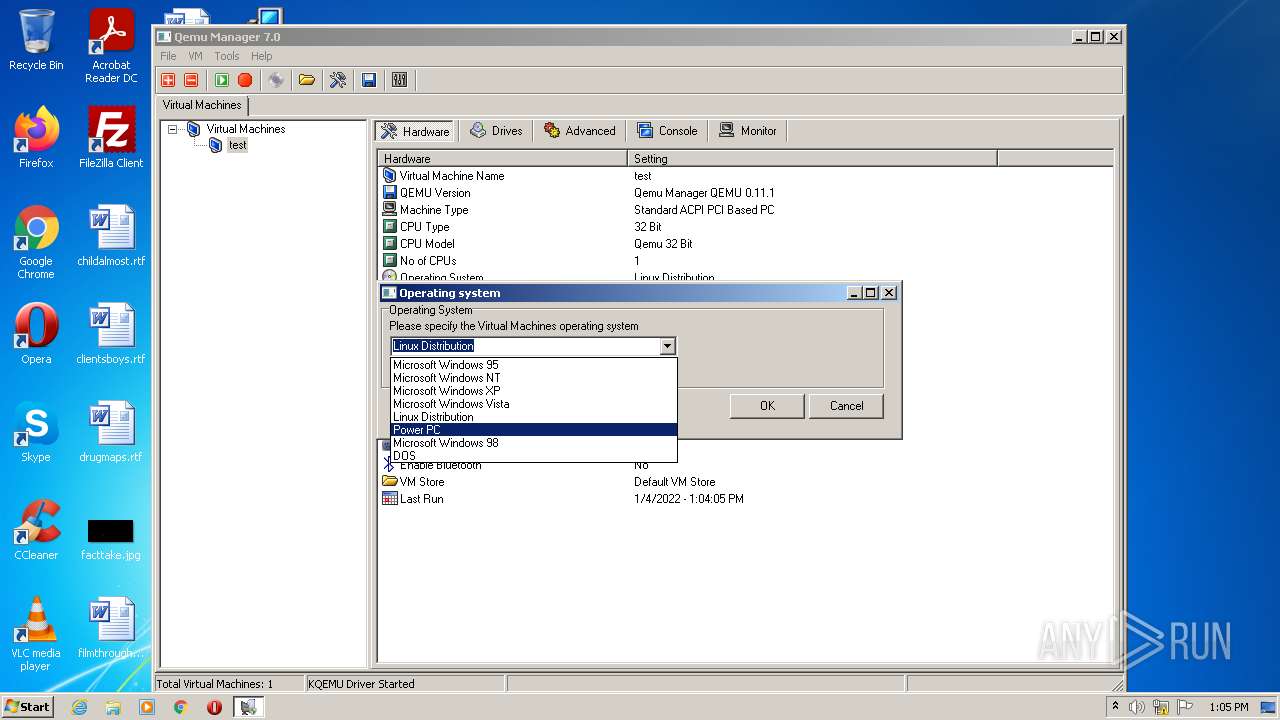Image resolution: width=1280 pixels, height=720 pixels.
Task: Click the yellow folder open toolbar icon
Action: pos(307,80)
